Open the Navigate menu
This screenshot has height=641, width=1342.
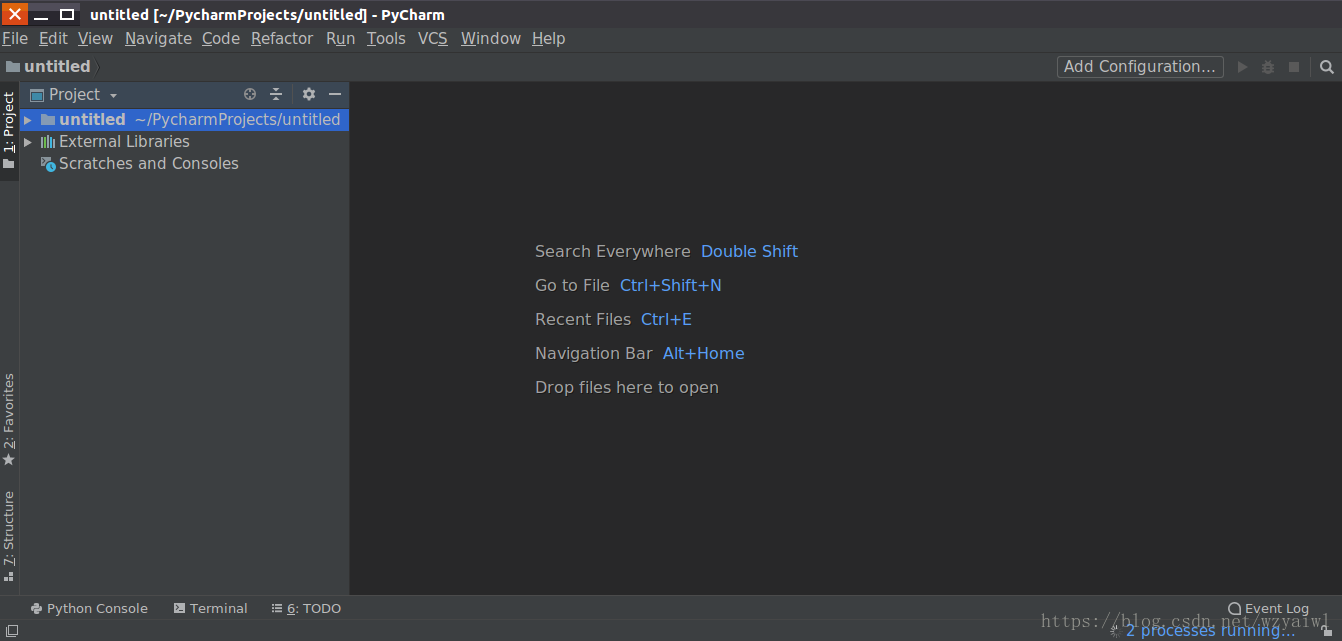pyautogui.click(x=158, y=38)
